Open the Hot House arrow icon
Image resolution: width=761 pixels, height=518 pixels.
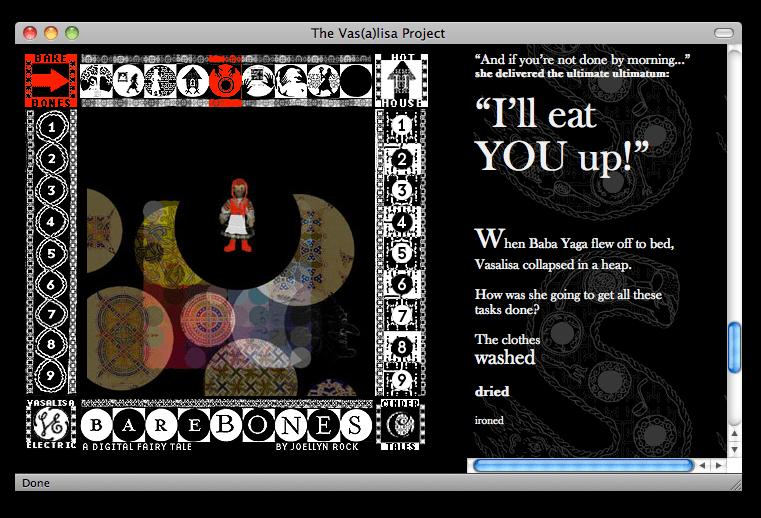tap(401, 80)
